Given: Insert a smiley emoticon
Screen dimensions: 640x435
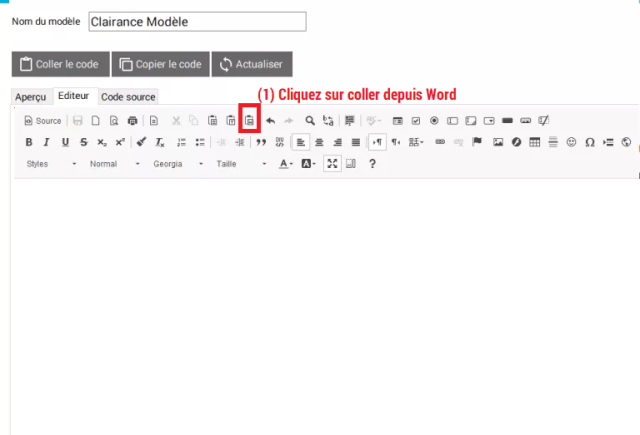Looking at the screenshot, I should tap(572, 142).
